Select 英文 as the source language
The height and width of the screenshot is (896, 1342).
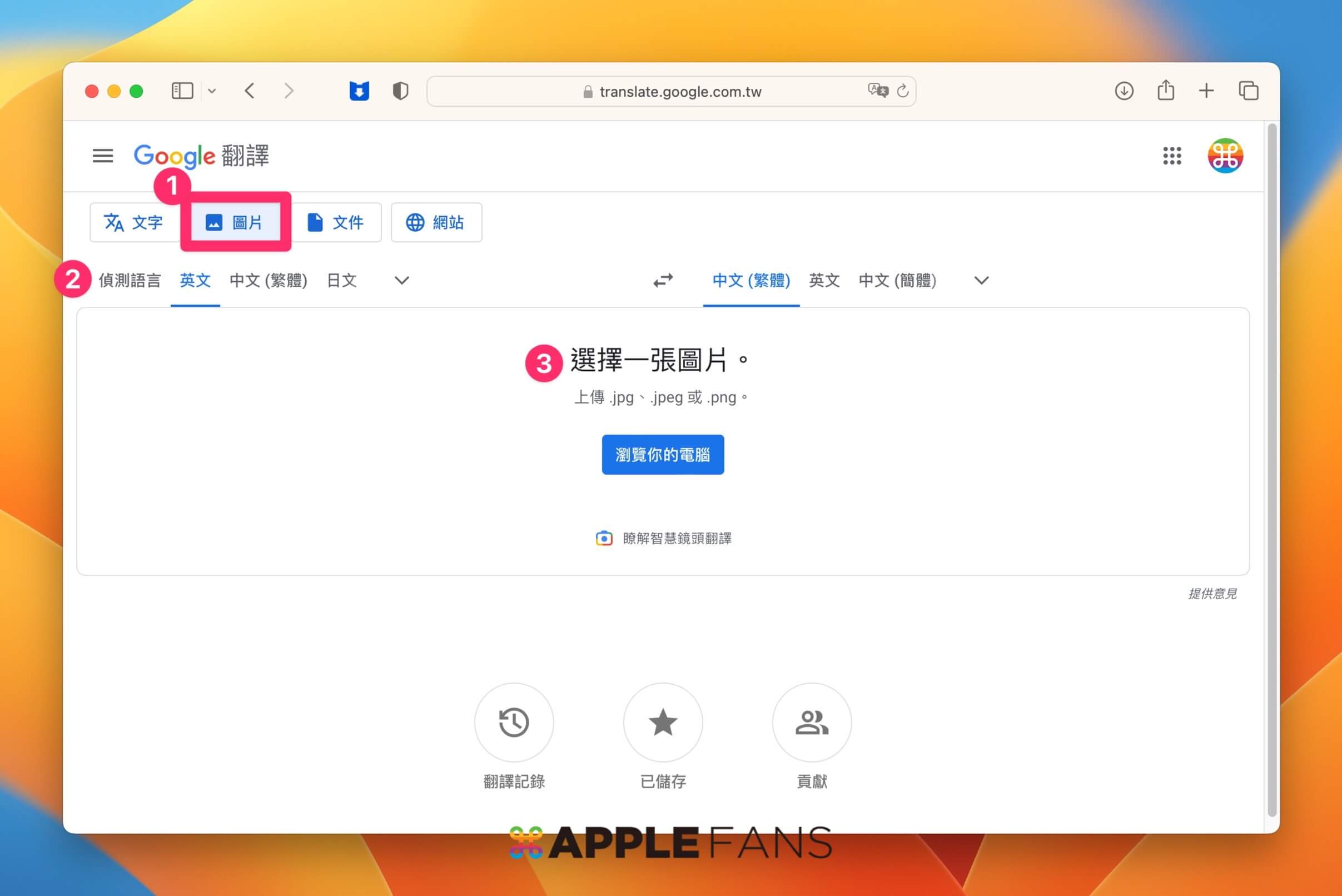[x=195, y=281]
